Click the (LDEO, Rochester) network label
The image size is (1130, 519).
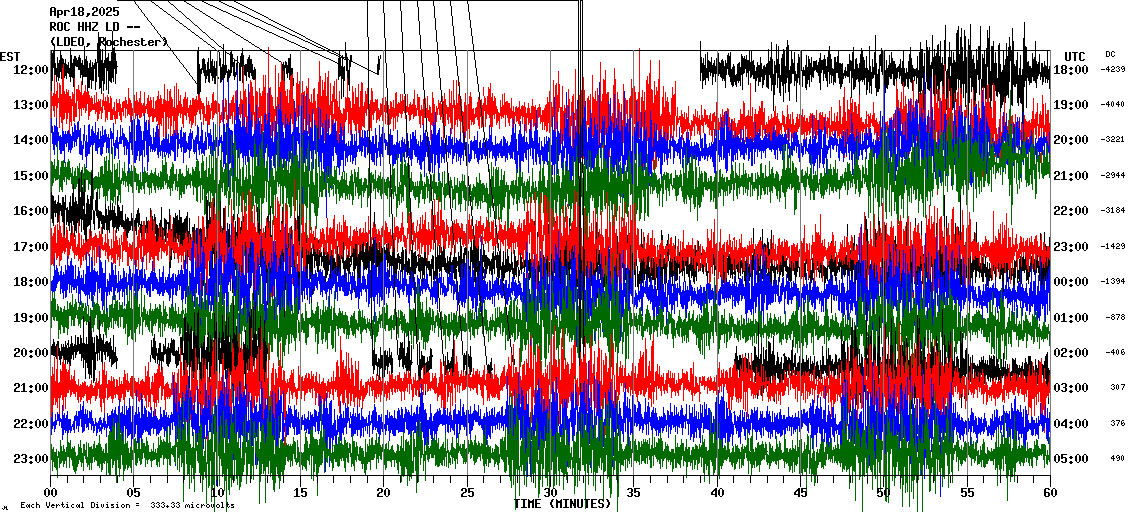click(108, 42)
